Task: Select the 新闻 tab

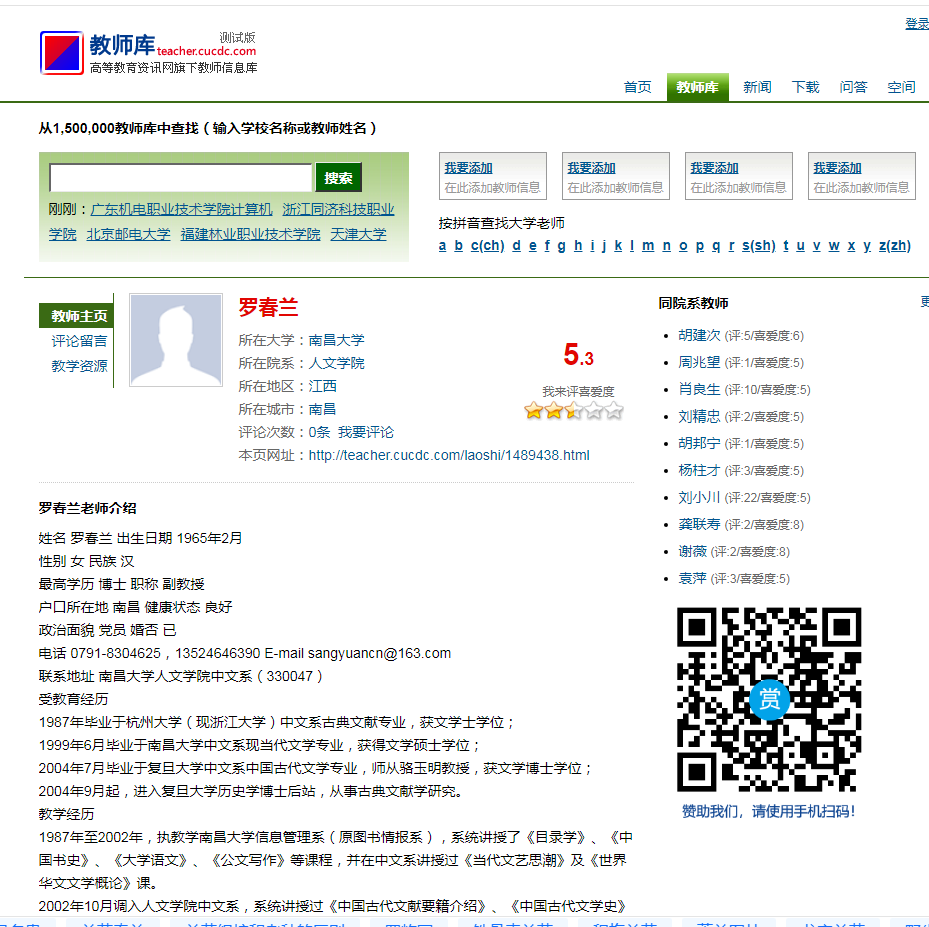Action: click(x=757, y=87)
